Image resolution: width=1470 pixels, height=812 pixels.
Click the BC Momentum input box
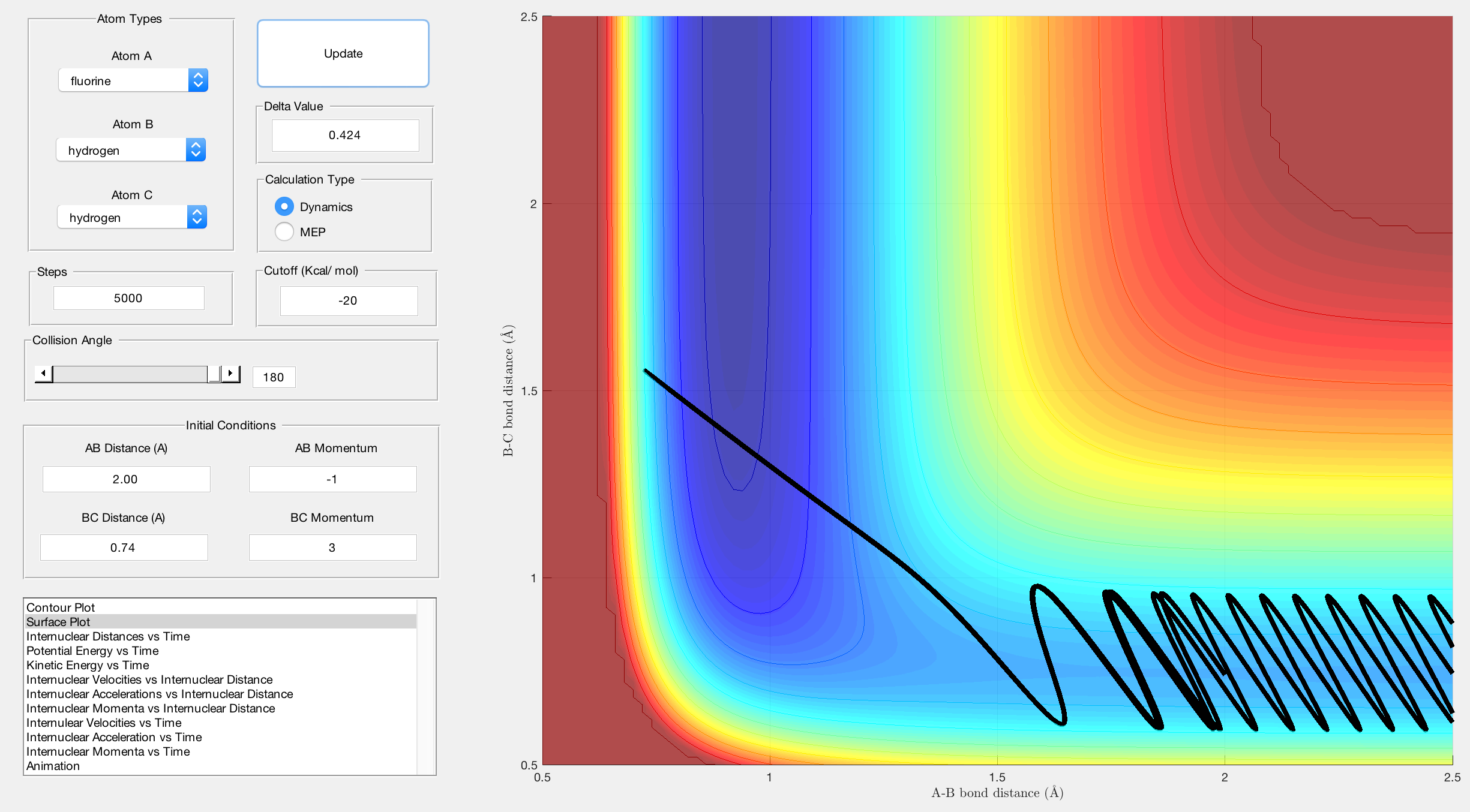tap(332, 548)
